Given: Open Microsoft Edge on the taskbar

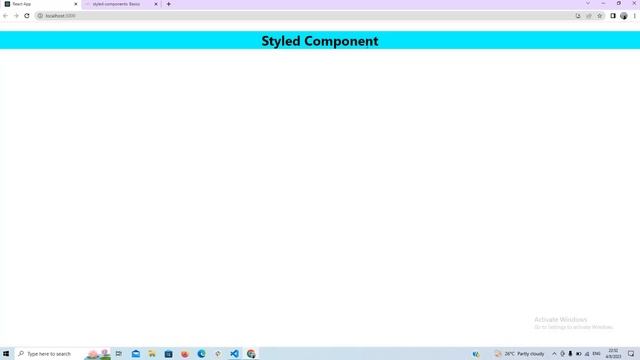Looking at the screenshot, I should (x=201, y=354).
